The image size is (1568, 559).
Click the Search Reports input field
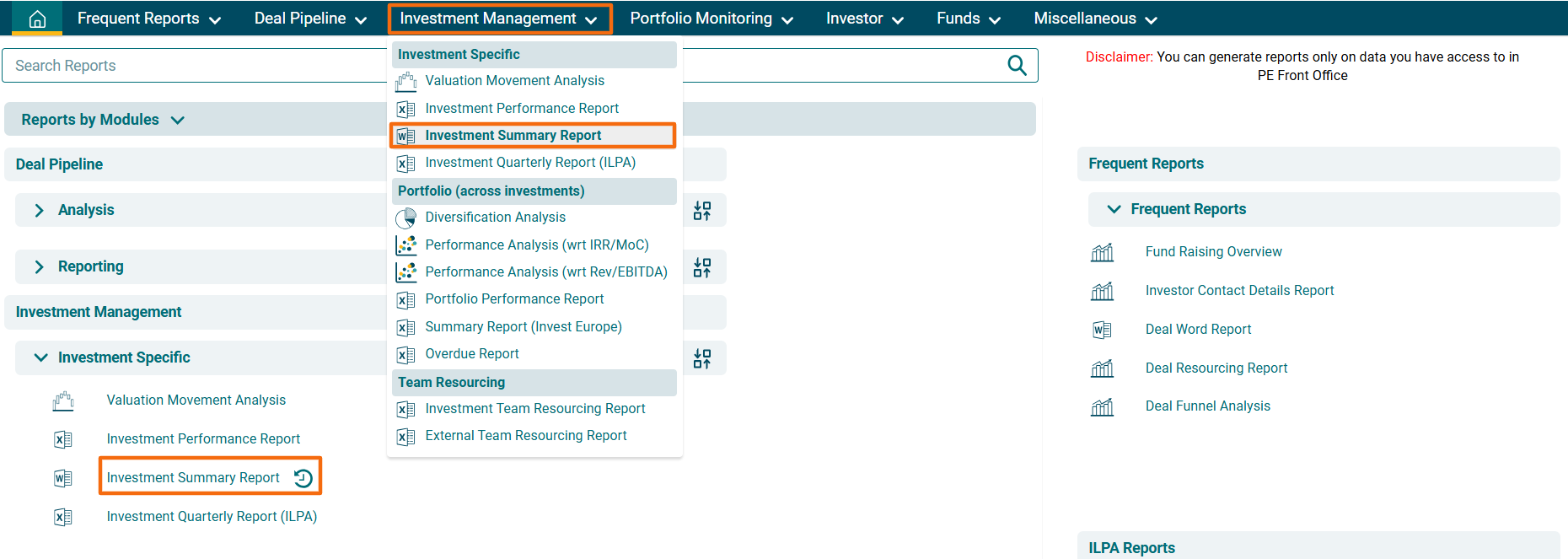click(194, 66)
